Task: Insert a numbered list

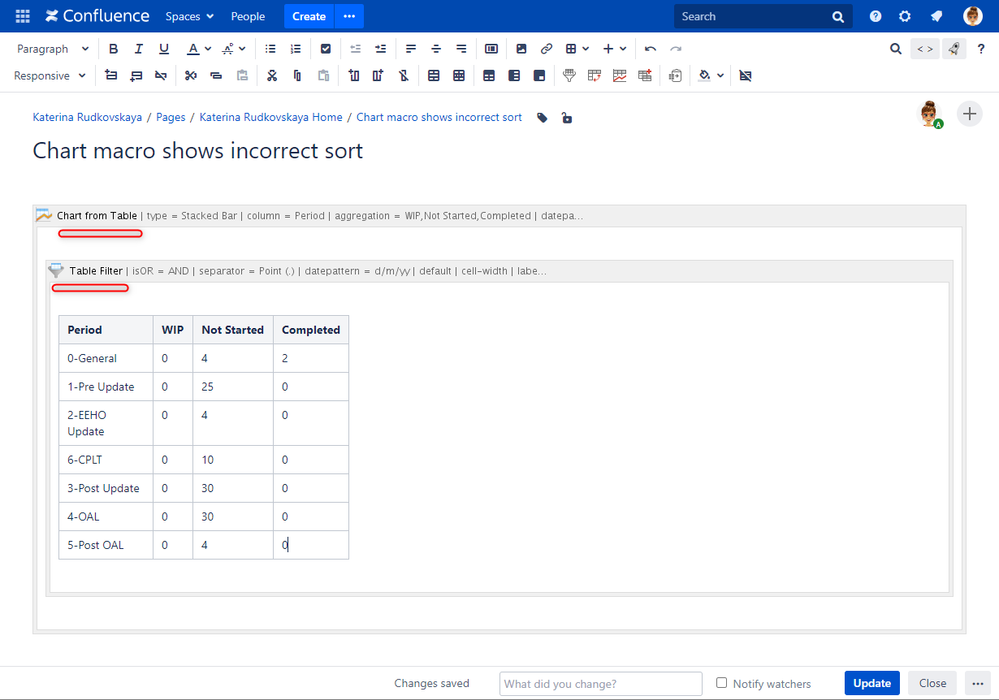Action: [x=296, y=49]
